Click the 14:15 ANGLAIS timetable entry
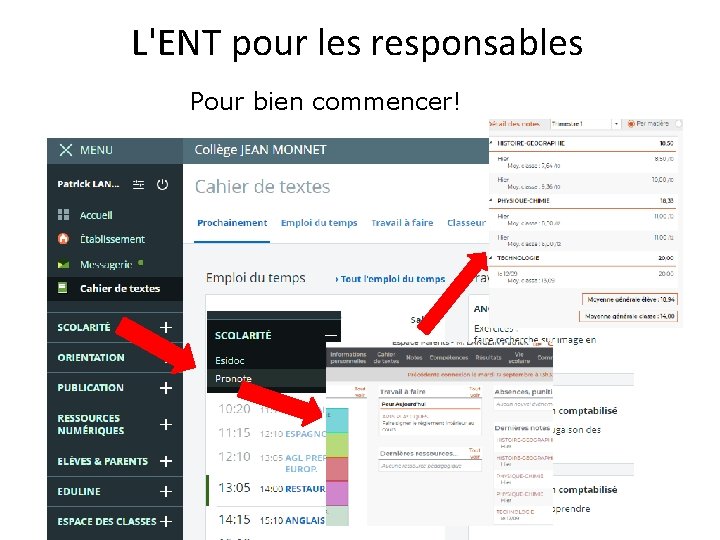The width and height of the screenshot is (720, 540). coord(272,520)
